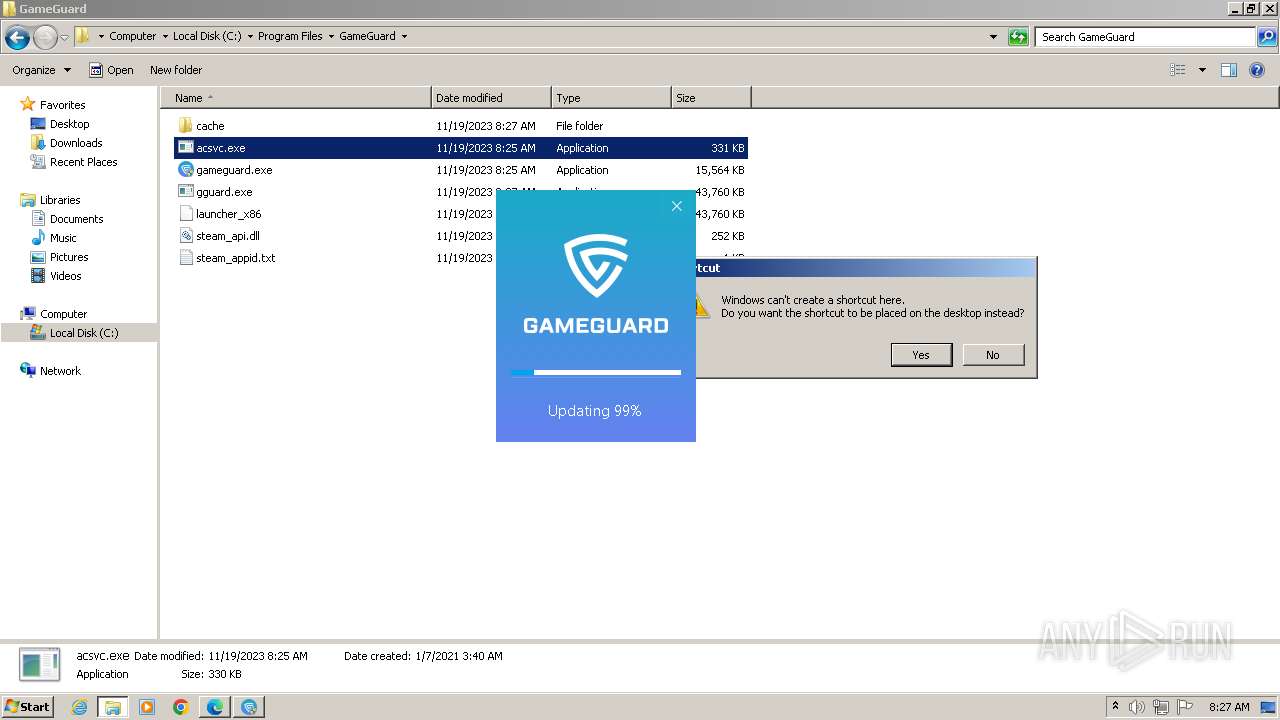Click the volume speaker tray icon
The image size is (1280, 720).
1137,707
